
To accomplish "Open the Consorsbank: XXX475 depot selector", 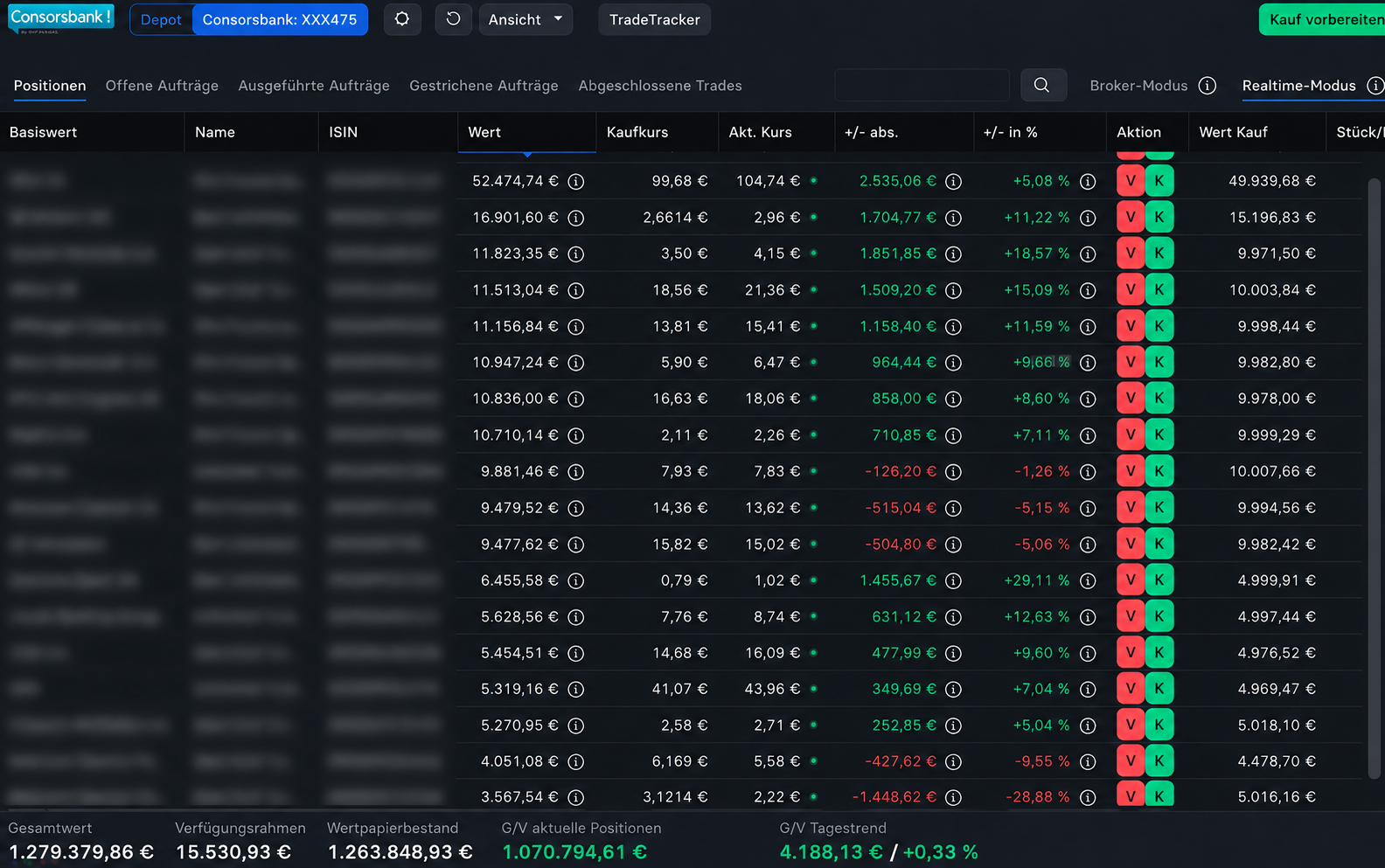I will tap(280, 19).
